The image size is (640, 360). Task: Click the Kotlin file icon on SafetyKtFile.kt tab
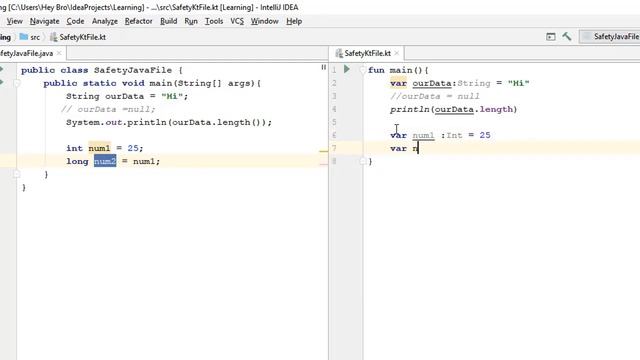pyautogui.click(x=339, y=53)
